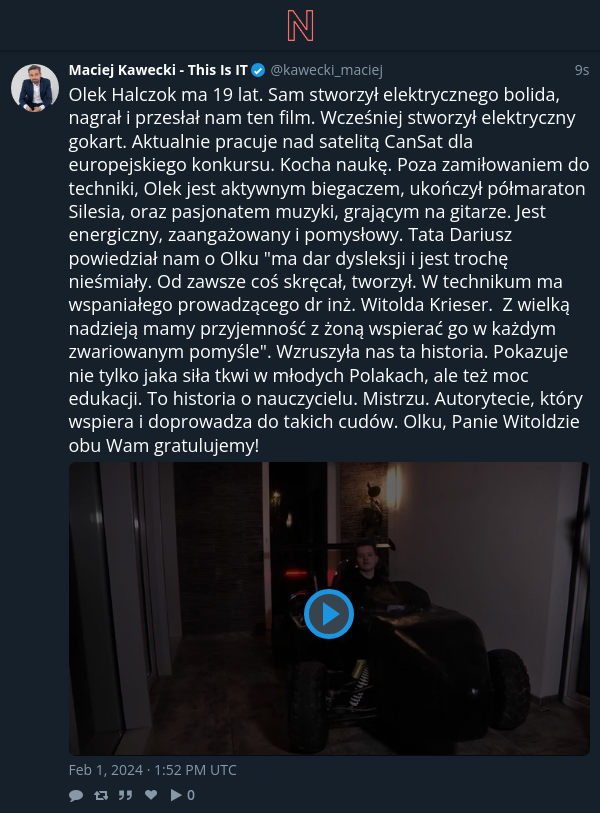Open the Nitter home logo

click(300, 26)
